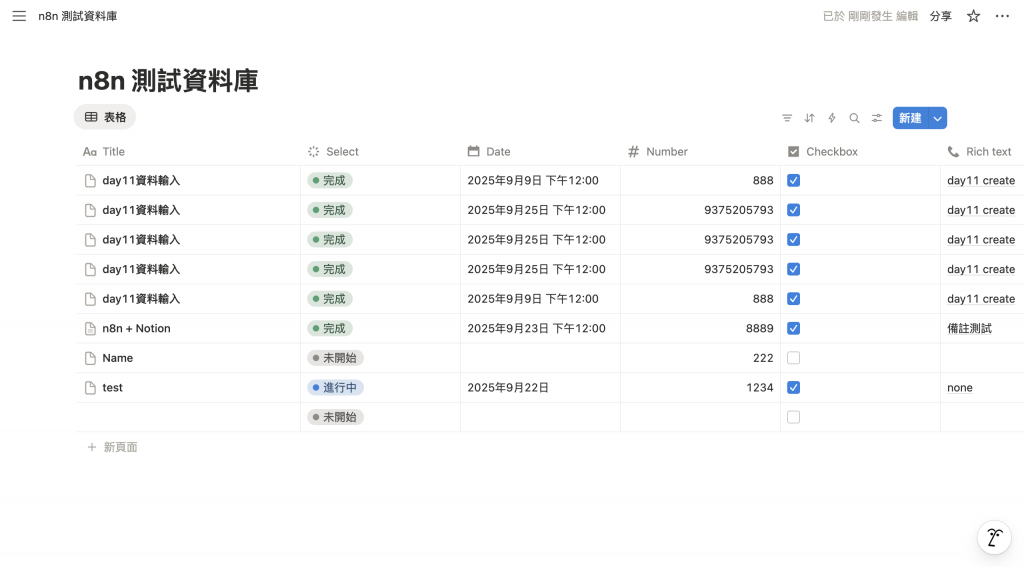Open the sort arrows icon
Screen dimensions: 1024x567
809,118
